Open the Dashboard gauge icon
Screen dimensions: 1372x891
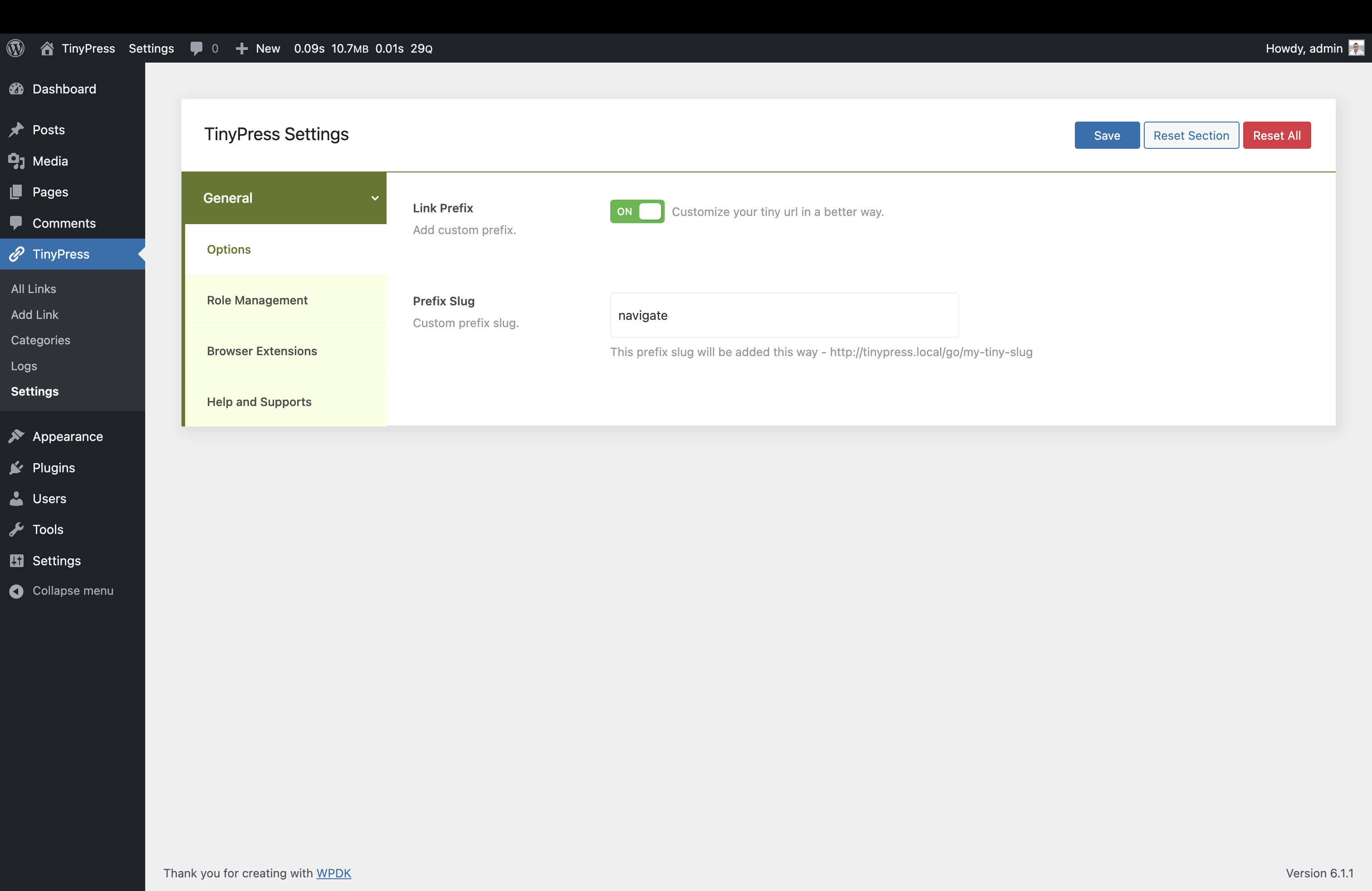coord(17,89)
